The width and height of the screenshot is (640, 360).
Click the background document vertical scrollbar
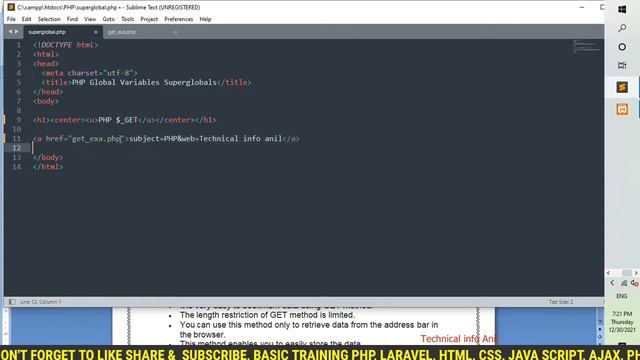[600, 327]
